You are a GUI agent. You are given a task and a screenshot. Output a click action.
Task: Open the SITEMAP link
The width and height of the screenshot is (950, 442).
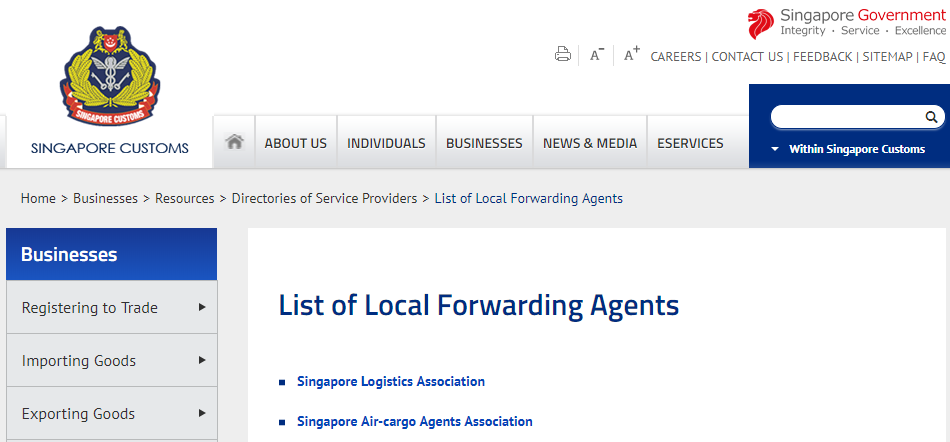tap(887, 57)
